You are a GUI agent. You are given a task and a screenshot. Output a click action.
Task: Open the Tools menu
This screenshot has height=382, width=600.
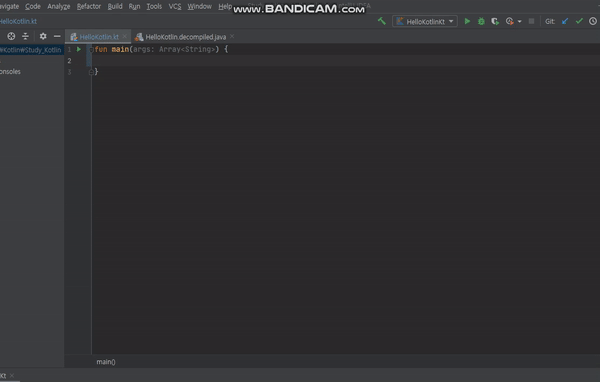coord(154,7)
